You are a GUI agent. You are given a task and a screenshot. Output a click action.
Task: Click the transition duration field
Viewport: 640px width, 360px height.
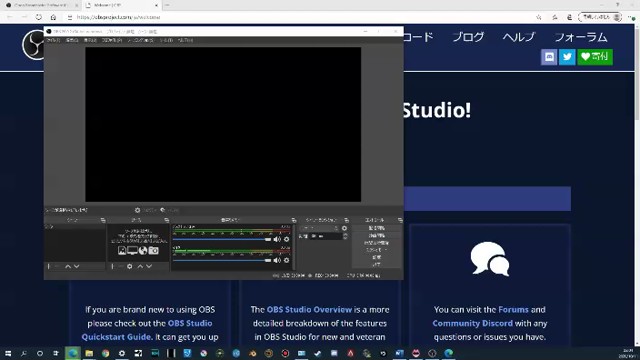pyautogui.click(x=326, y=236)
